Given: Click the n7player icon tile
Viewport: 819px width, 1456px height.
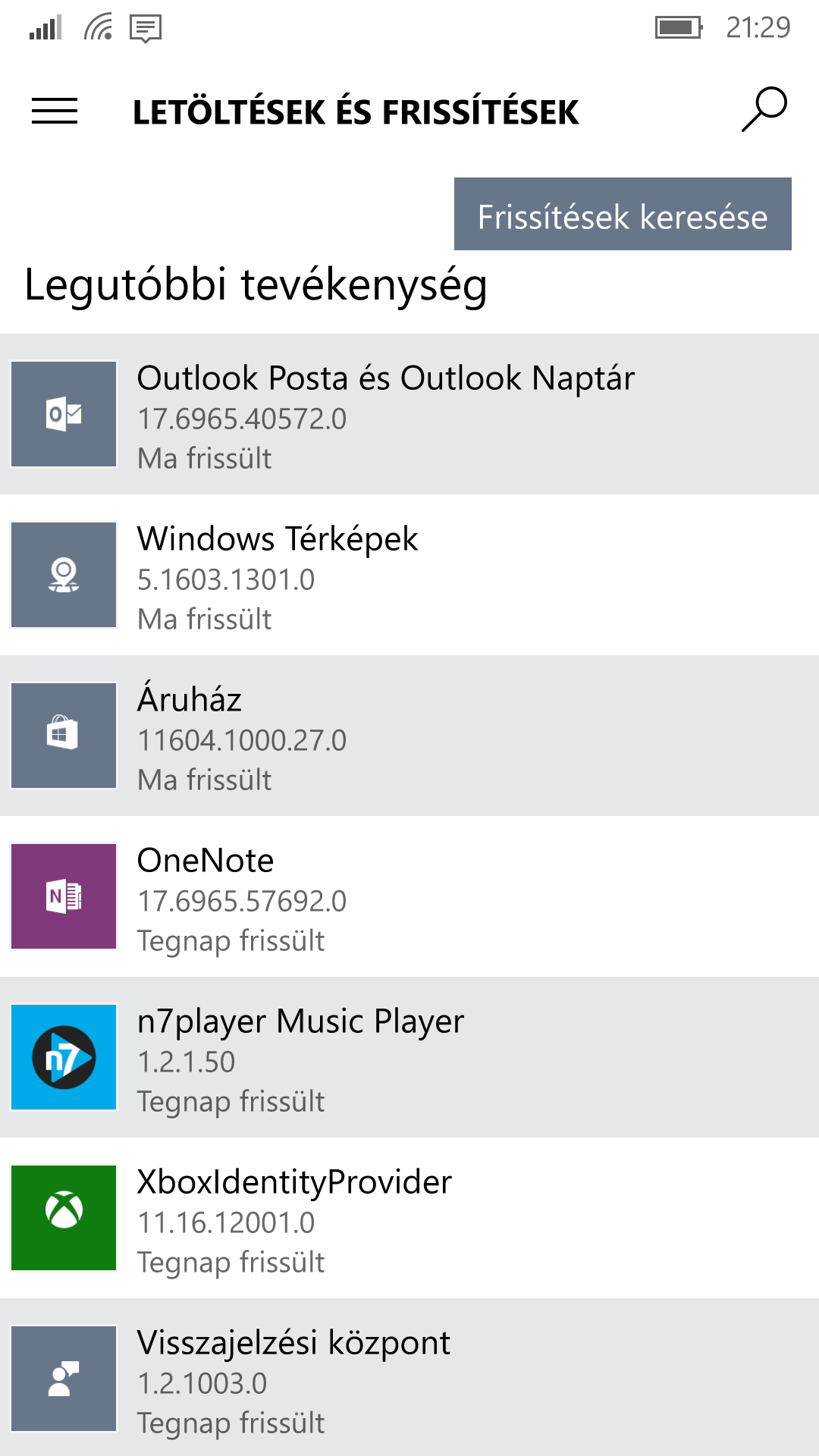Looking at the screenshot, I should pos(64,1057).
